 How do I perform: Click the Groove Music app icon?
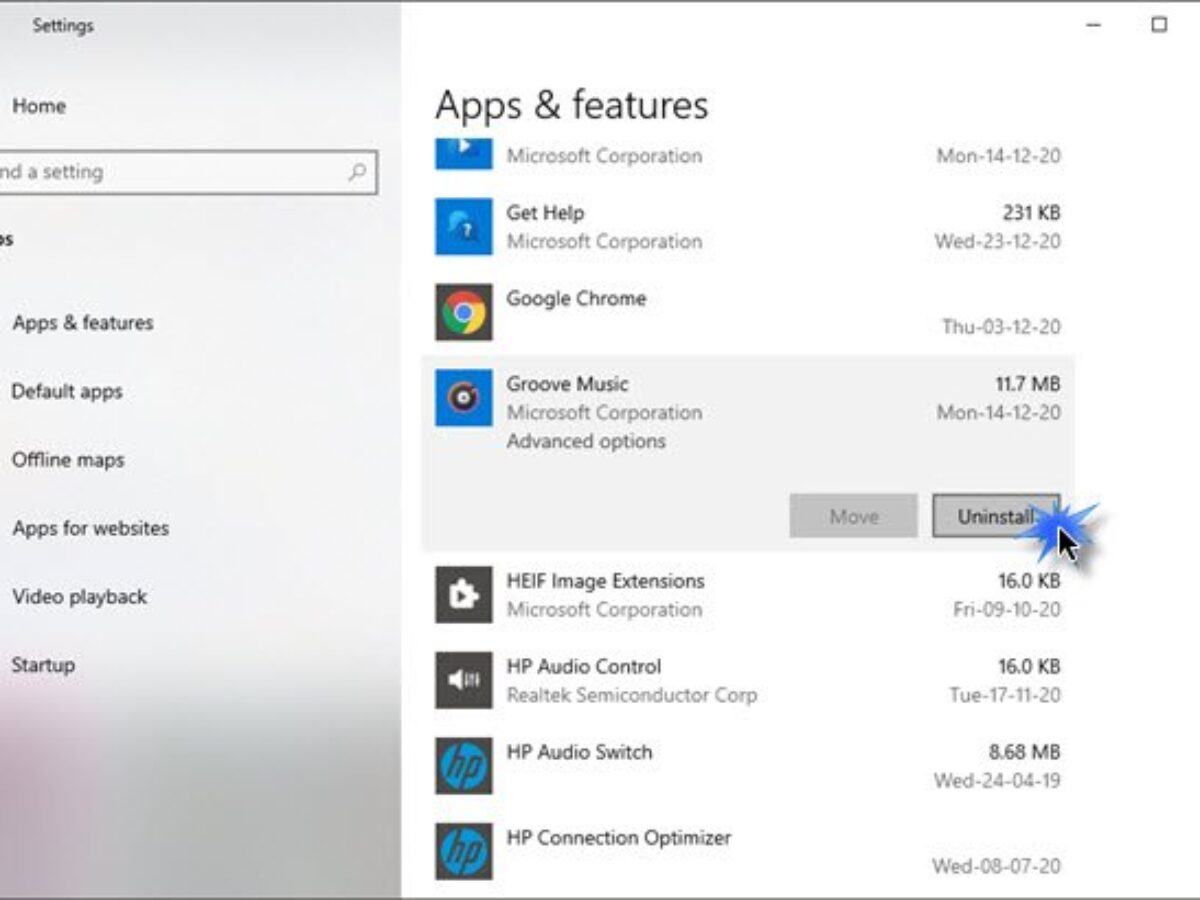[x=463, y=398]
